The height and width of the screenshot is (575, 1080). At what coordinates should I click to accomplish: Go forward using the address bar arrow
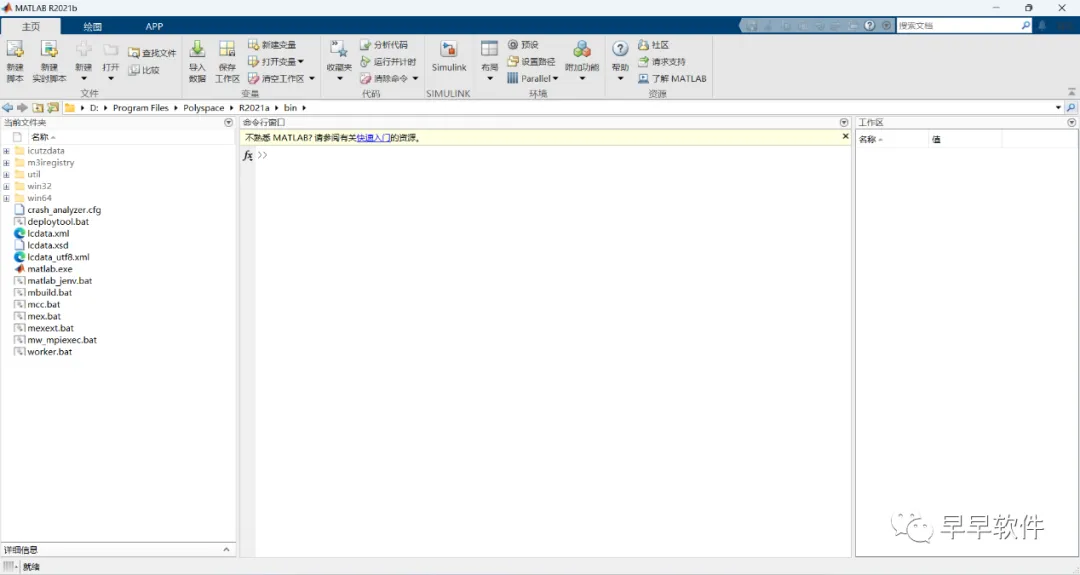pos(23,107)
